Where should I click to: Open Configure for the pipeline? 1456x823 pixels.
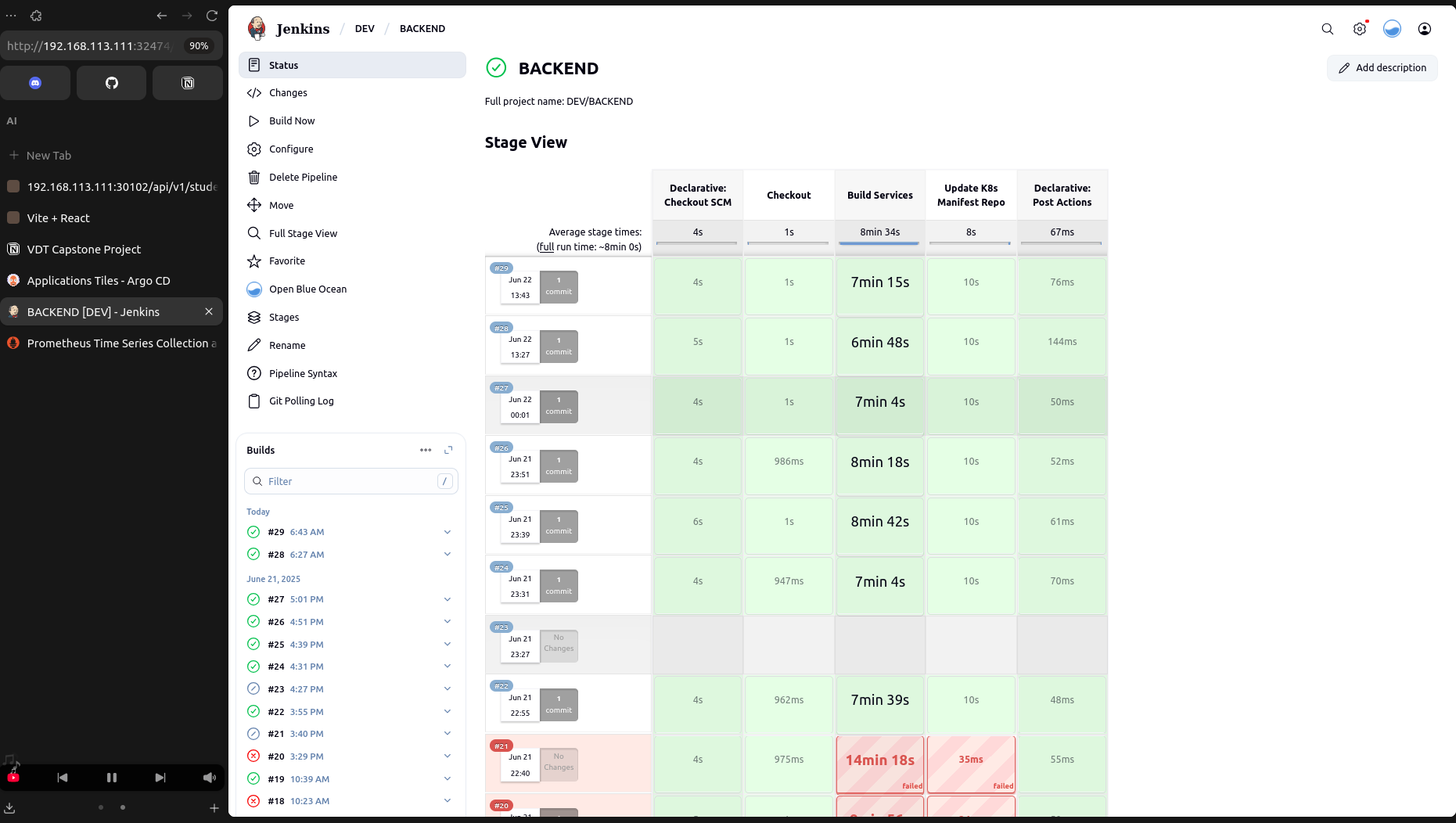click(352, 149)
